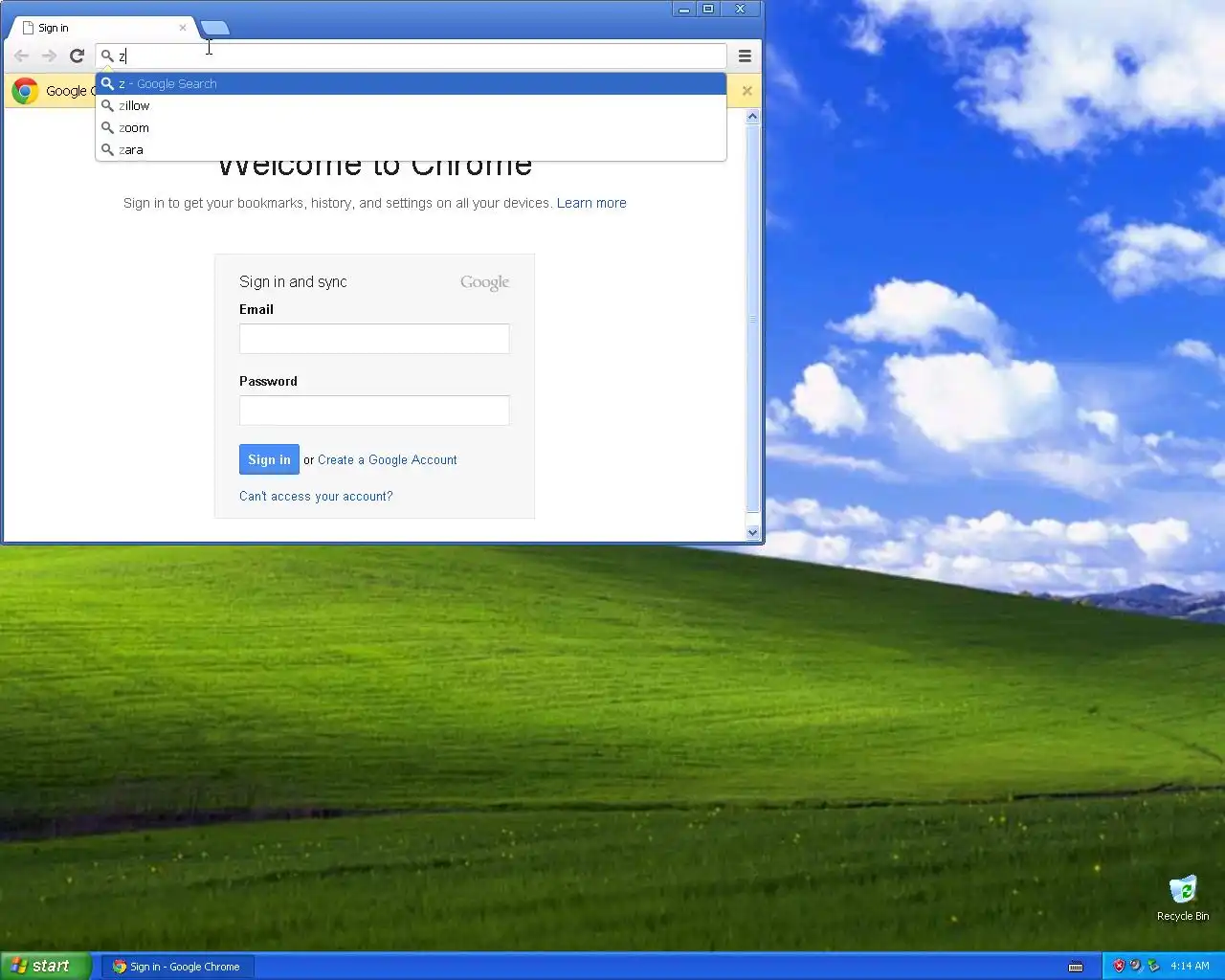Dismiss the Google Chrome infobar
The width and height of the screenshot is (1225, 980).
point(747,91)
